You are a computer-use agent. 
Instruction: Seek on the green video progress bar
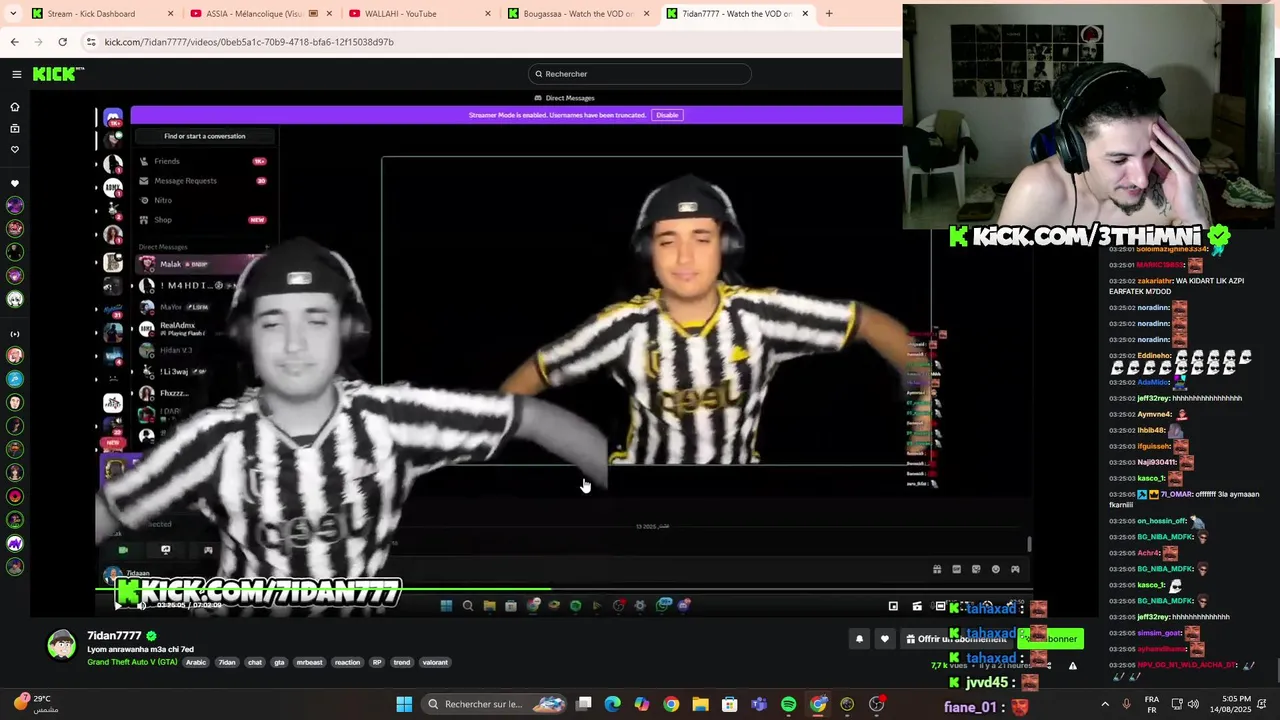(563, 589)
